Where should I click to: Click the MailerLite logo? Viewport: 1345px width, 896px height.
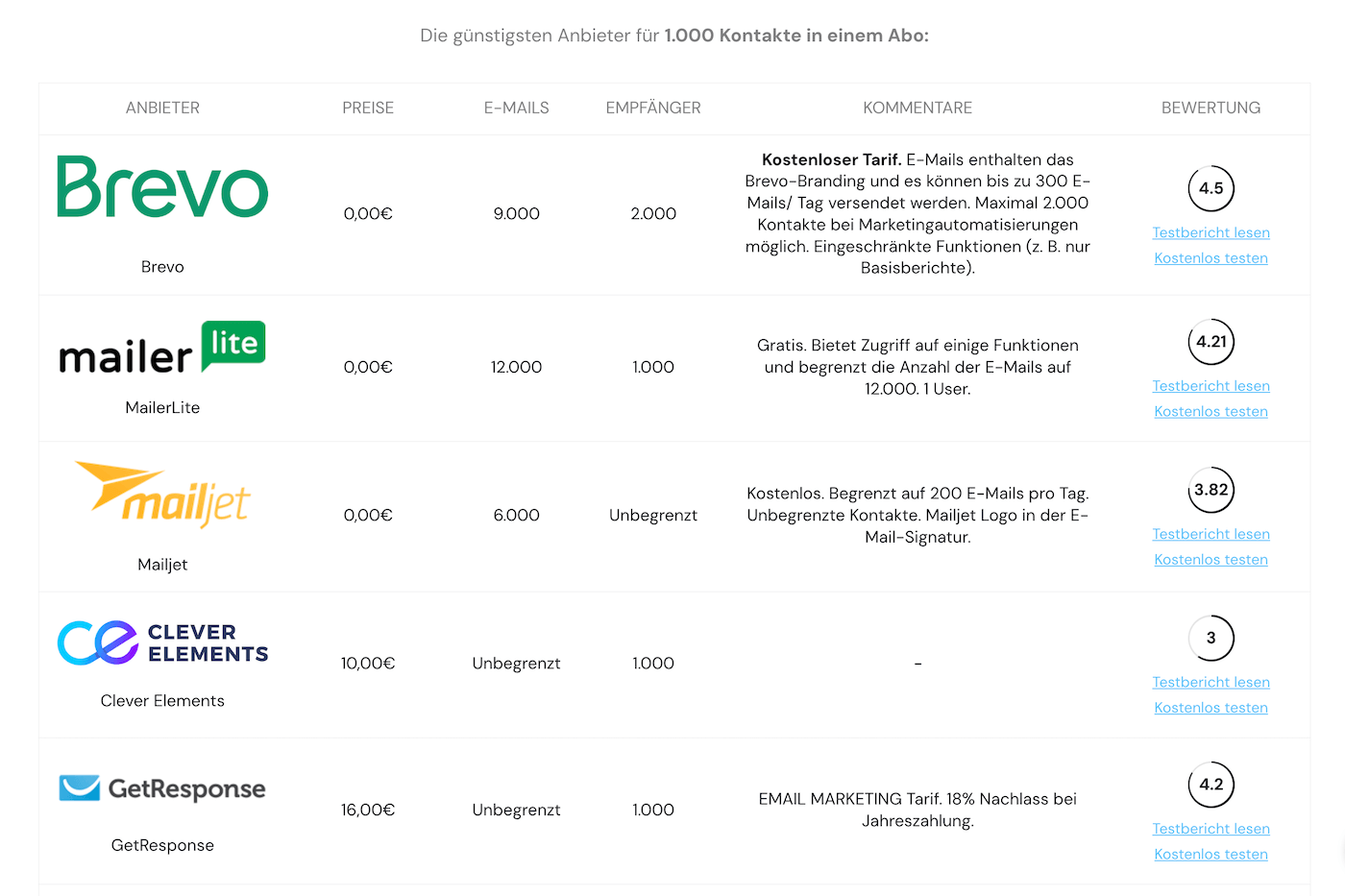click(x=162, y=347)
